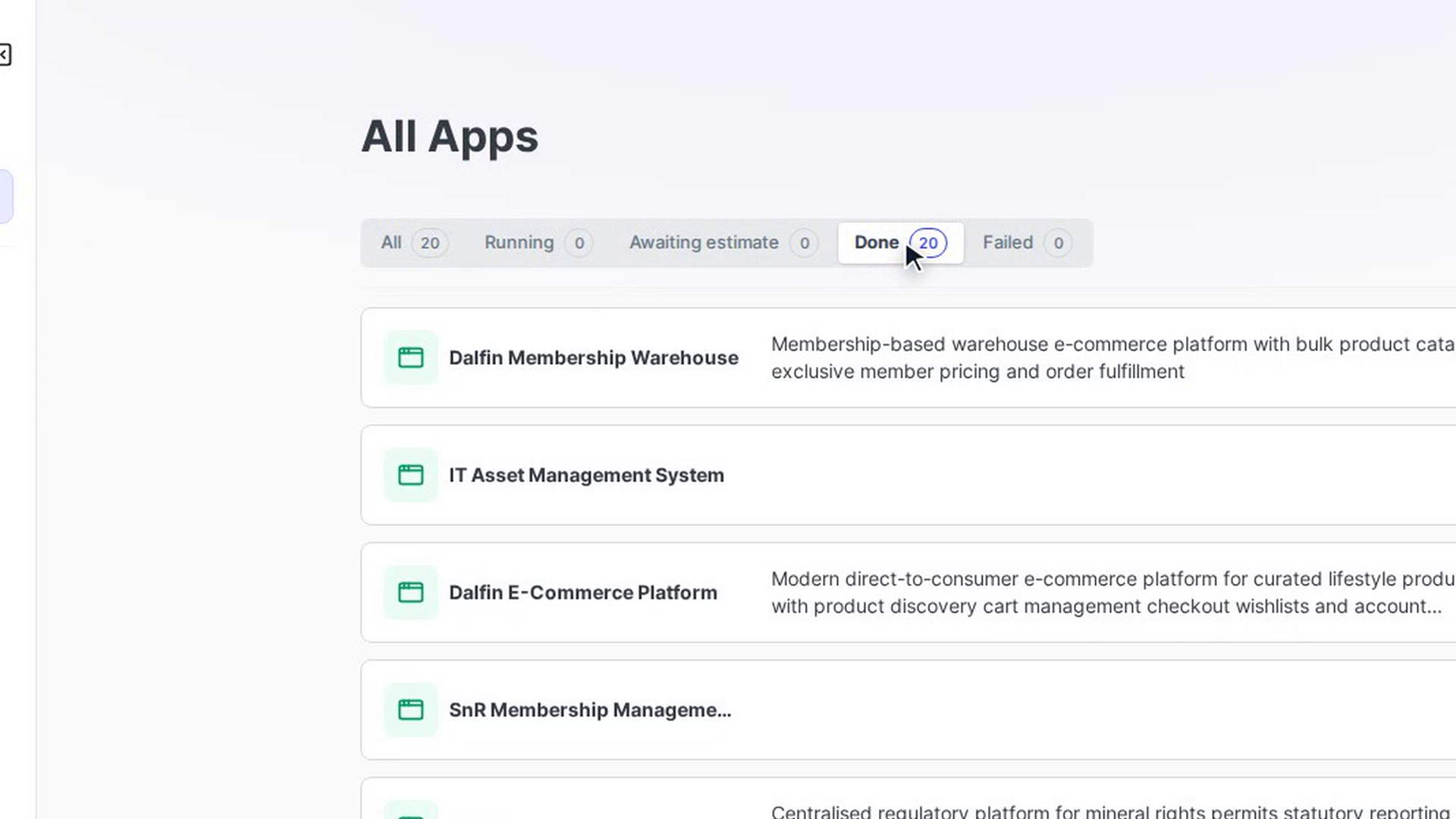Open Dalfin Membership Warehouse app title

click(x=594, y=357)
